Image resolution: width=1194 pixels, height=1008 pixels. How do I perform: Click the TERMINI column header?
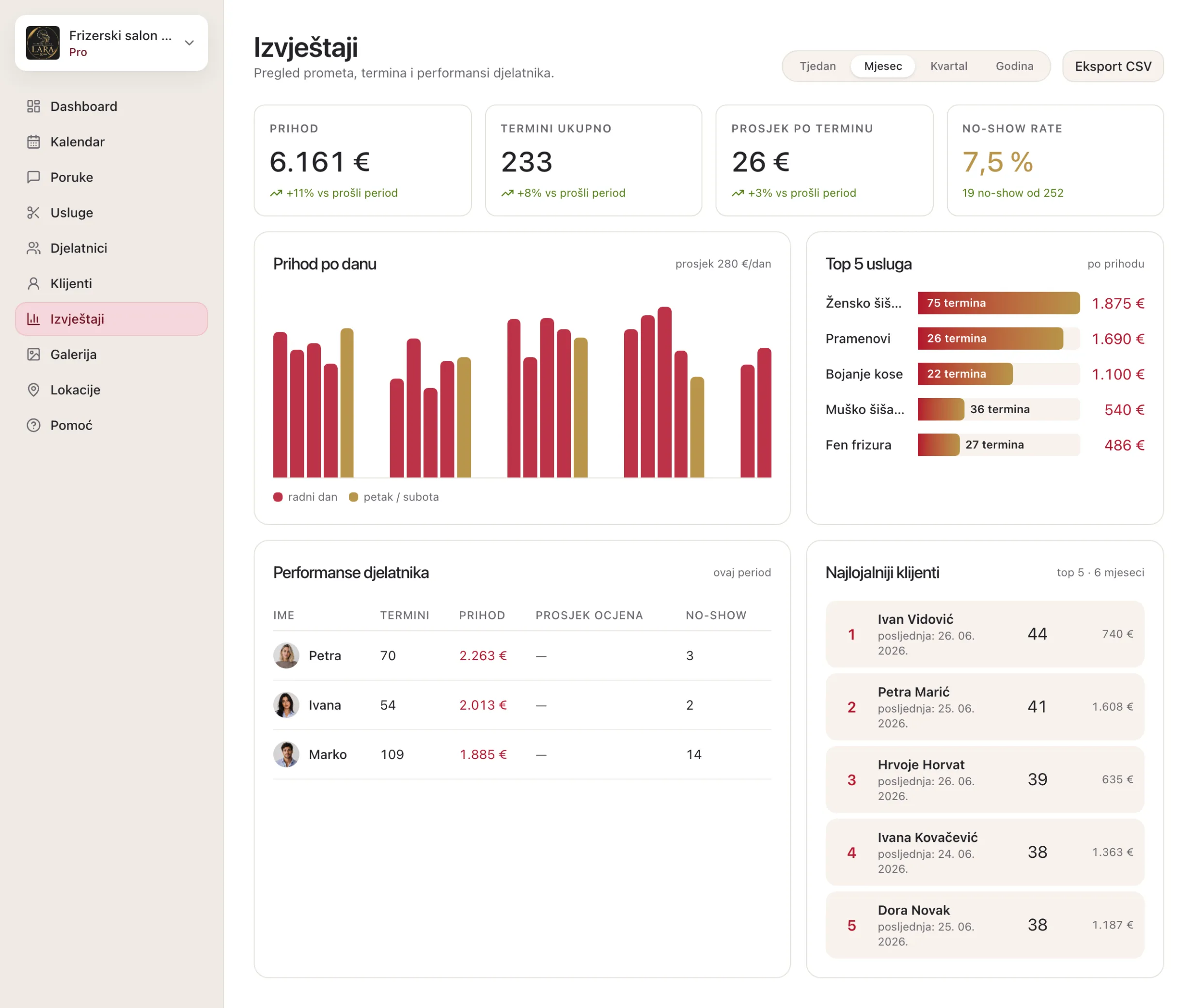coord(404,616)
